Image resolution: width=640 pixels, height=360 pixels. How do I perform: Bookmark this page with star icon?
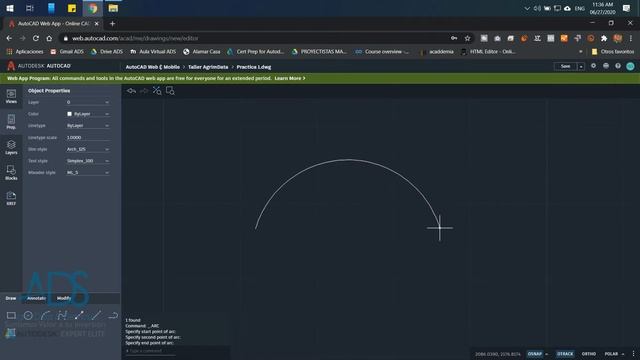(467, 38)
